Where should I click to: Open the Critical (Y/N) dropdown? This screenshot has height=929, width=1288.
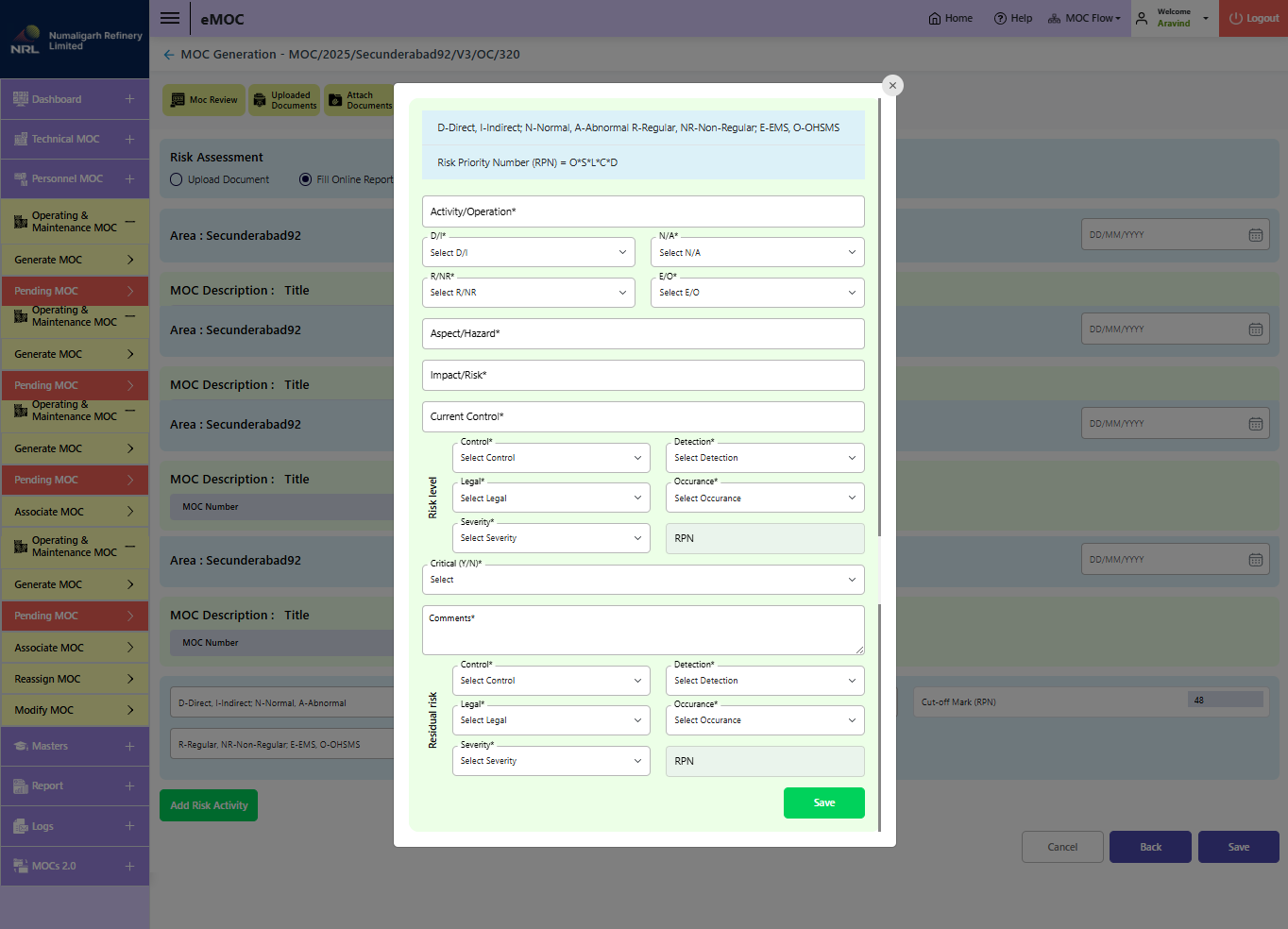[643, 580]
